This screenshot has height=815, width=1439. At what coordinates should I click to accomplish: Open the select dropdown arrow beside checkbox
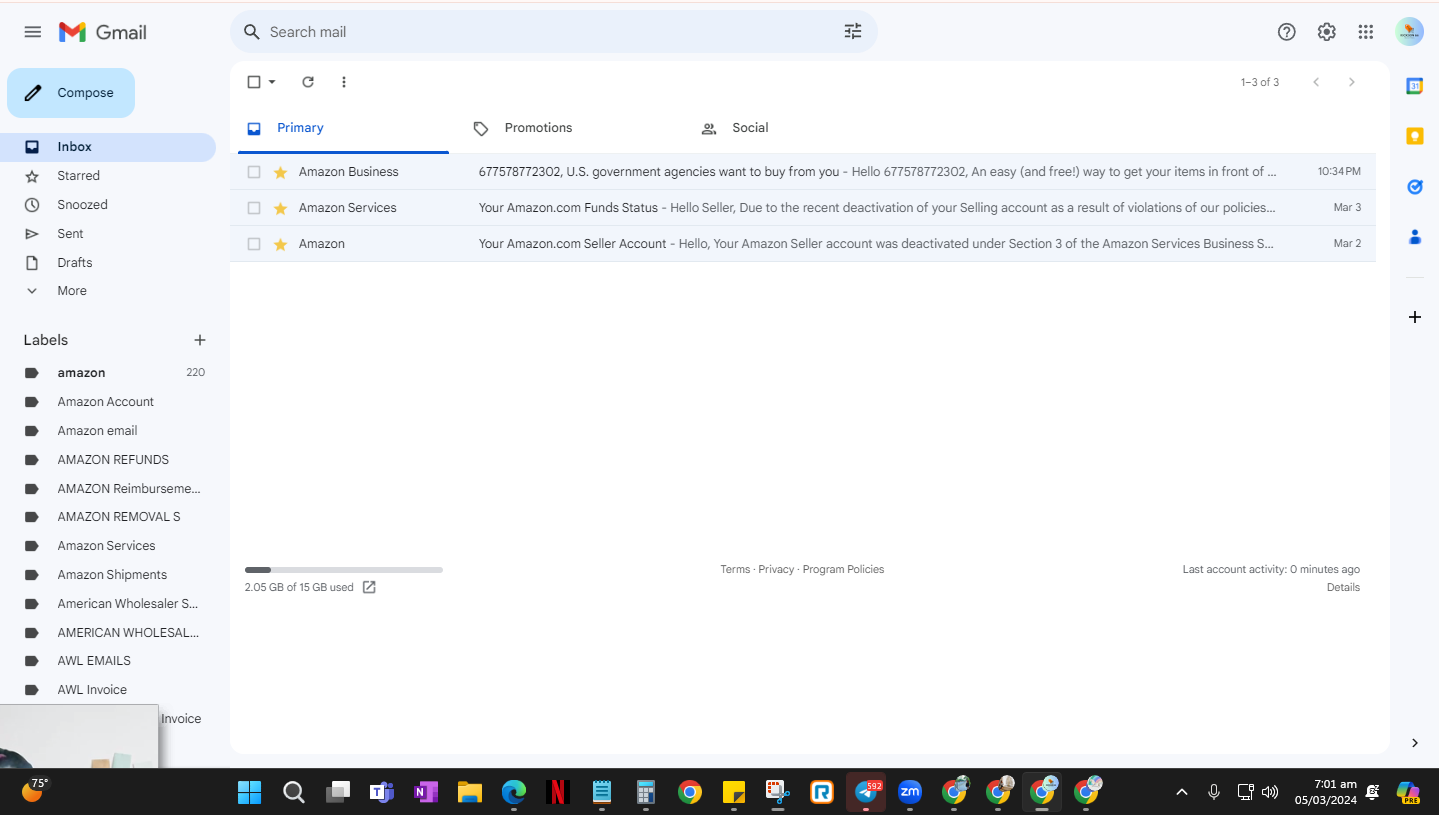coord(272,82)
